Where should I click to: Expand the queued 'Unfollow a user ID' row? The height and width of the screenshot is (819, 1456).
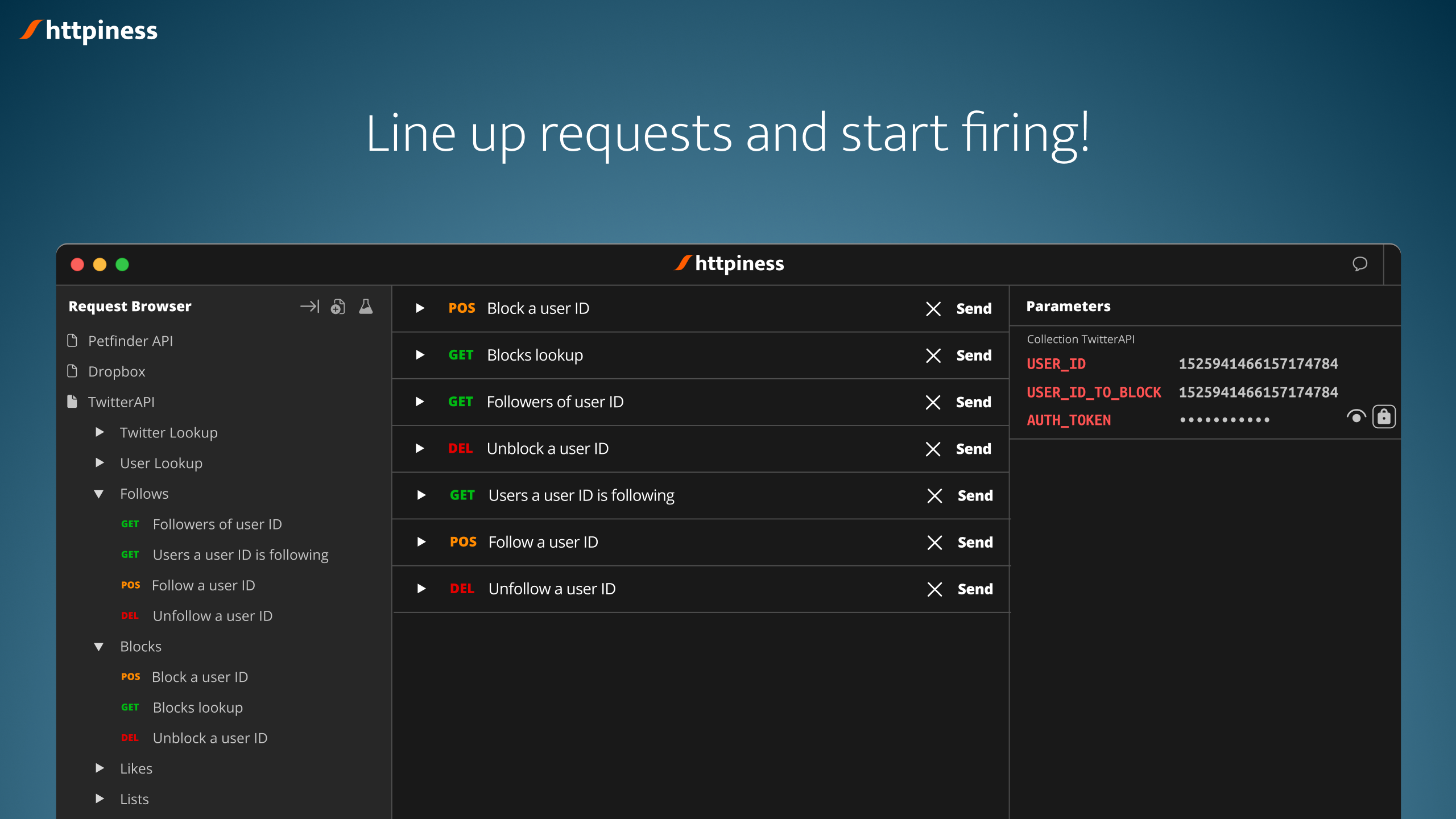[x=421, y=588]
